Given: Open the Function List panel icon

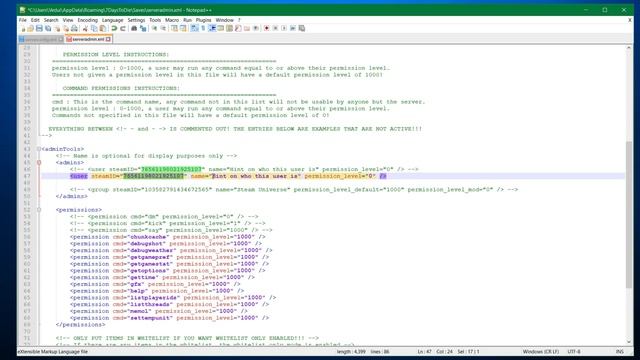Looking at the screenshot, I should pos(238,29).
